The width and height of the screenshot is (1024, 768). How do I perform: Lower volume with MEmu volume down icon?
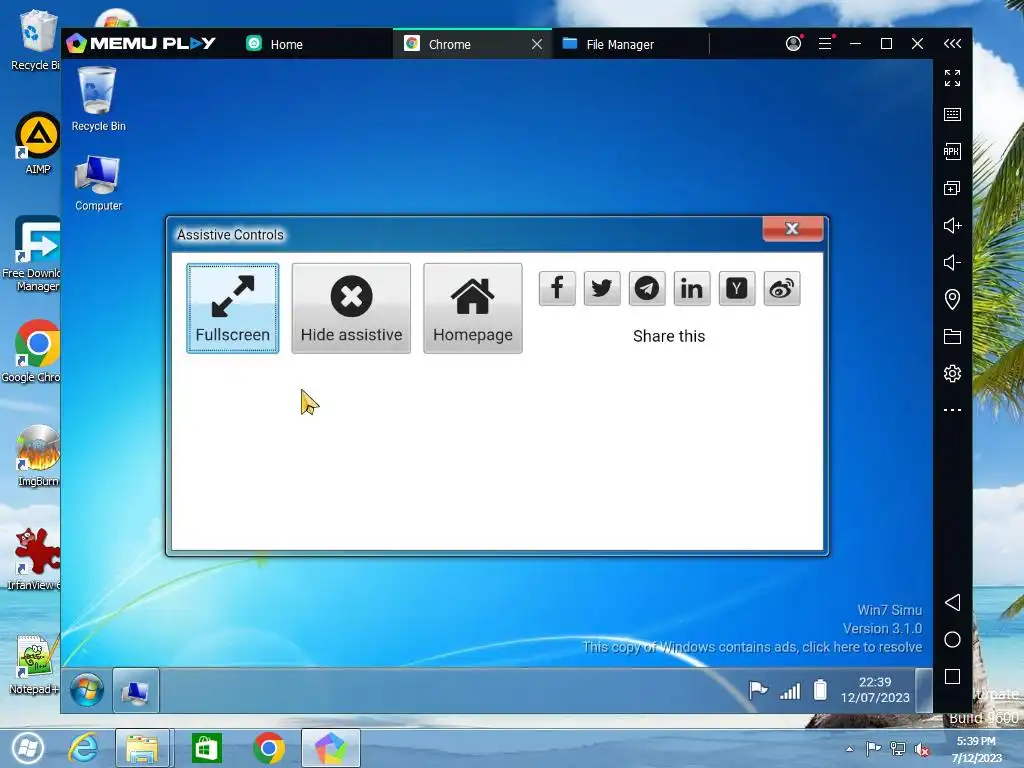952,263
